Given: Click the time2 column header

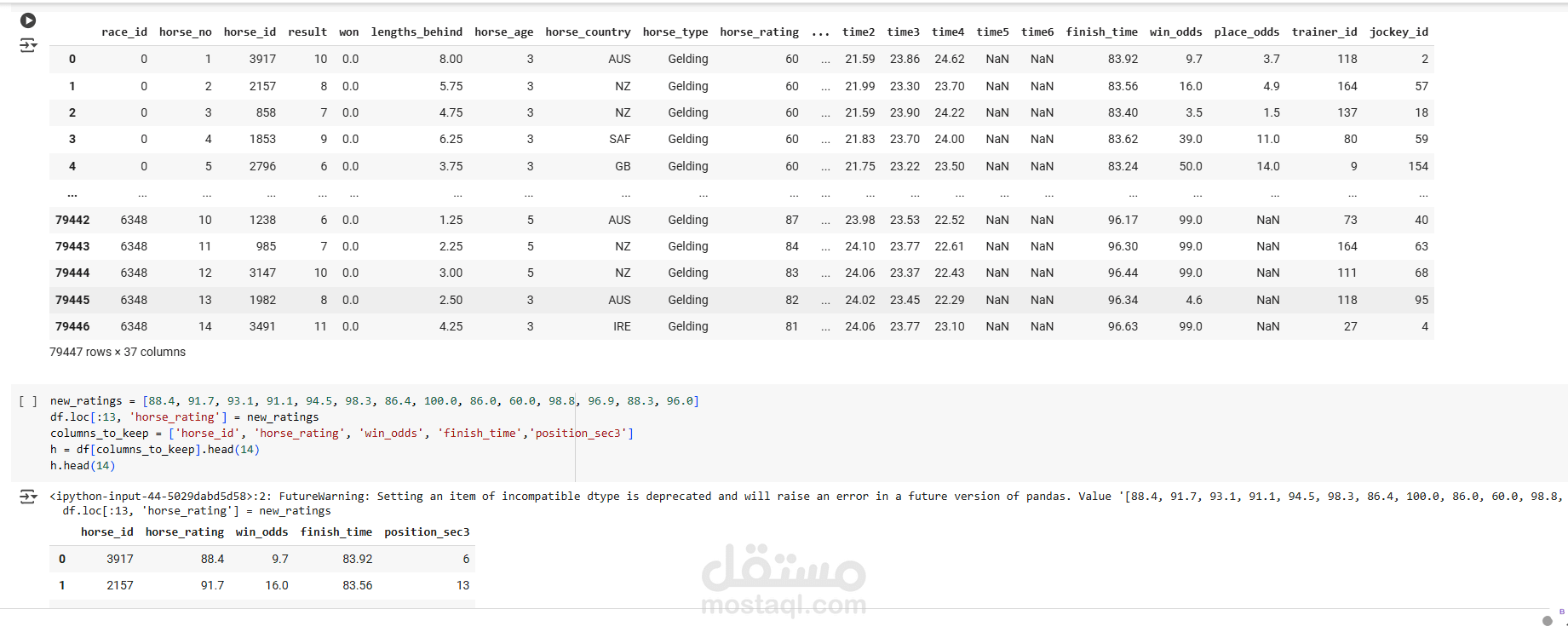Looking at the screenshot, I should pyautogui.click(x=859, y=32).
